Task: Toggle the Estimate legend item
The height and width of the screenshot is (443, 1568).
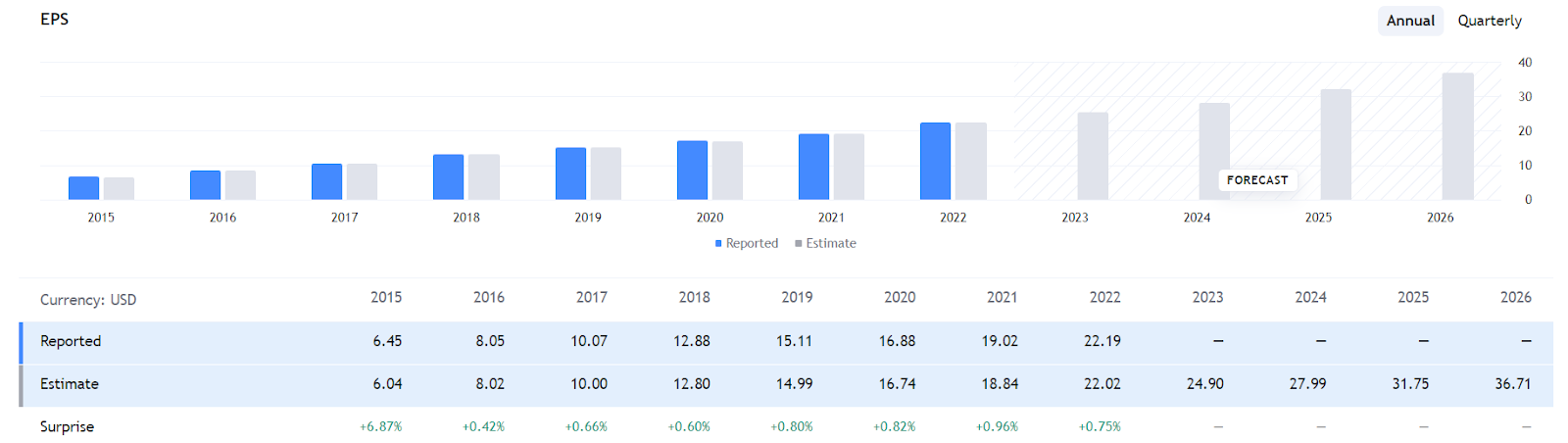Action: (825, 243)
